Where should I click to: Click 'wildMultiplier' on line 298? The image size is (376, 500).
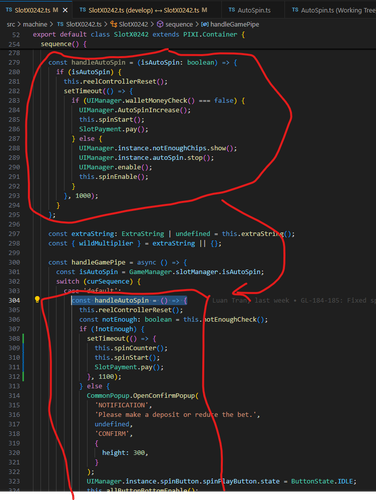[x=106, y=243]
